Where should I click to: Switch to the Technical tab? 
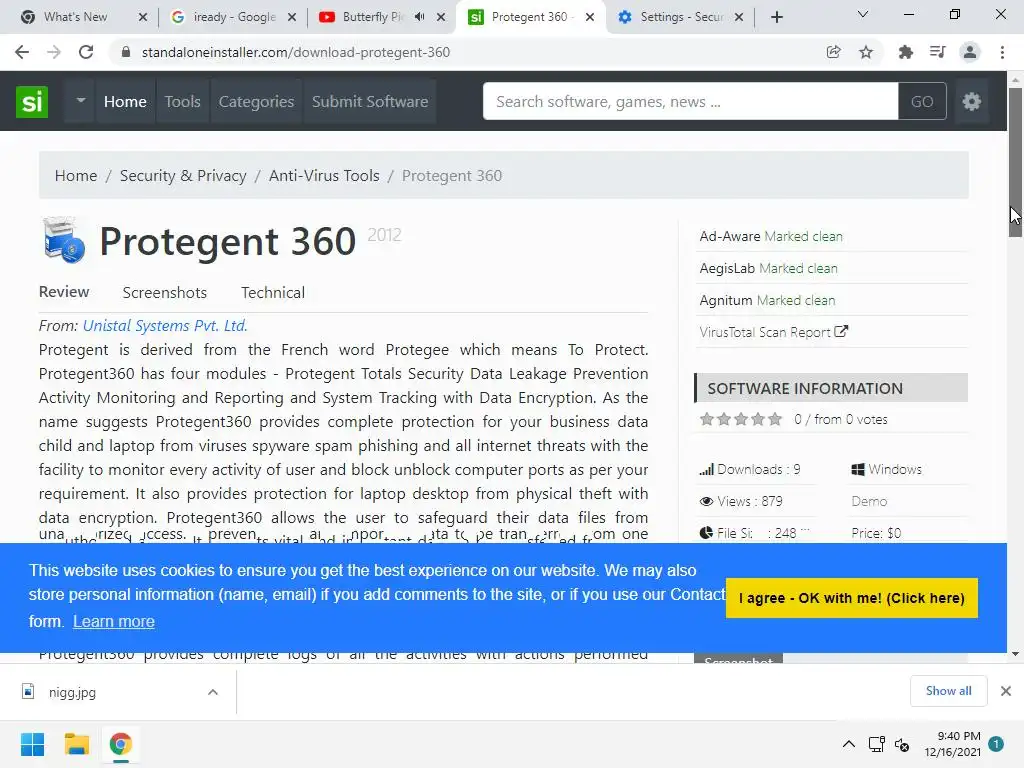273,292
